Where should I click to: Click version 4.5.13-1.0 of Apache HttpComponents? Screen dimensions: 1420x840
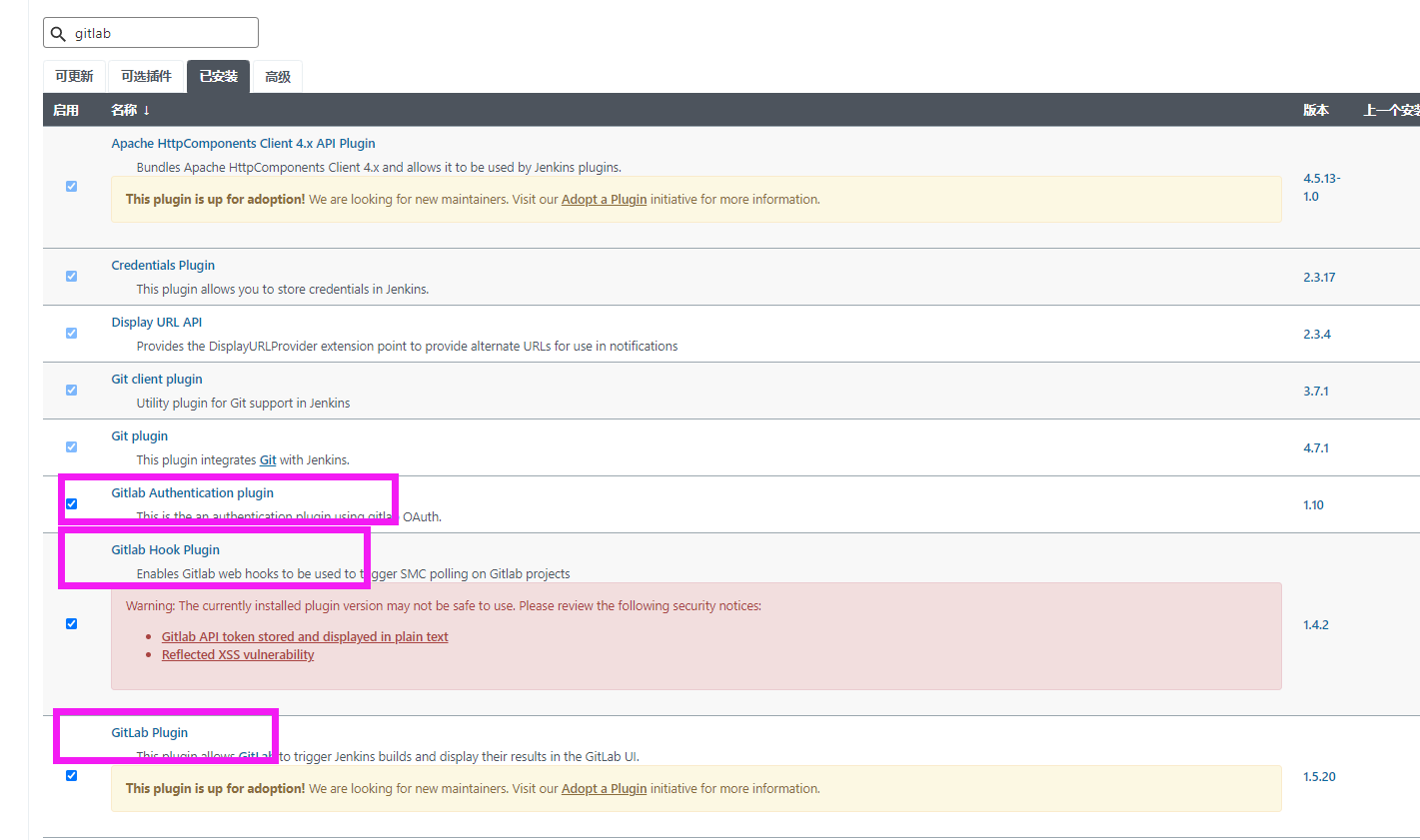tap(1321, 188)
